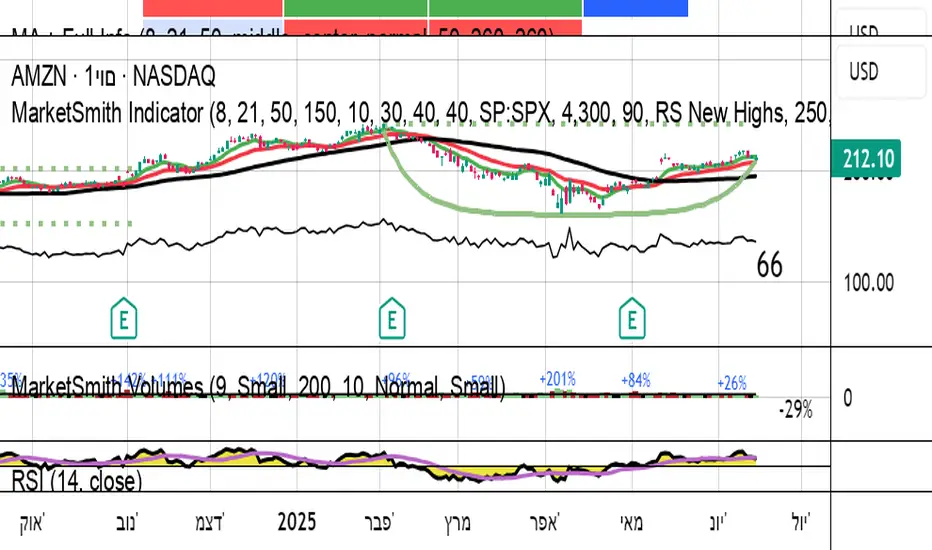This screenshot has width=932, height=550.
Task: Click the מרץ month label on time axis
Action: pos(458,523)
